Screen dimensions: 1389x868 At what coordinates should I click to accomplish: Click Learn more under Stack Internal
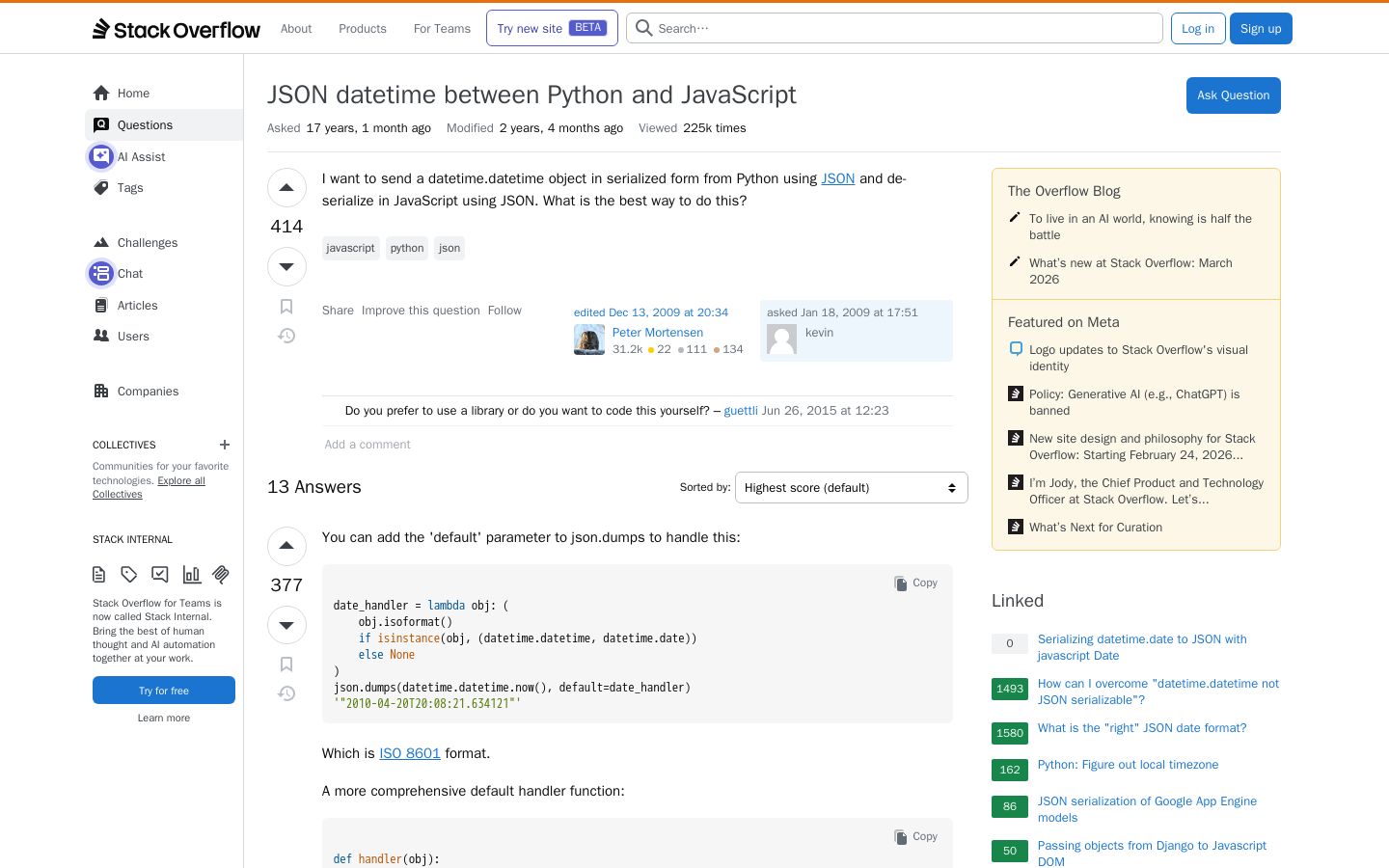tap(164, 718)
